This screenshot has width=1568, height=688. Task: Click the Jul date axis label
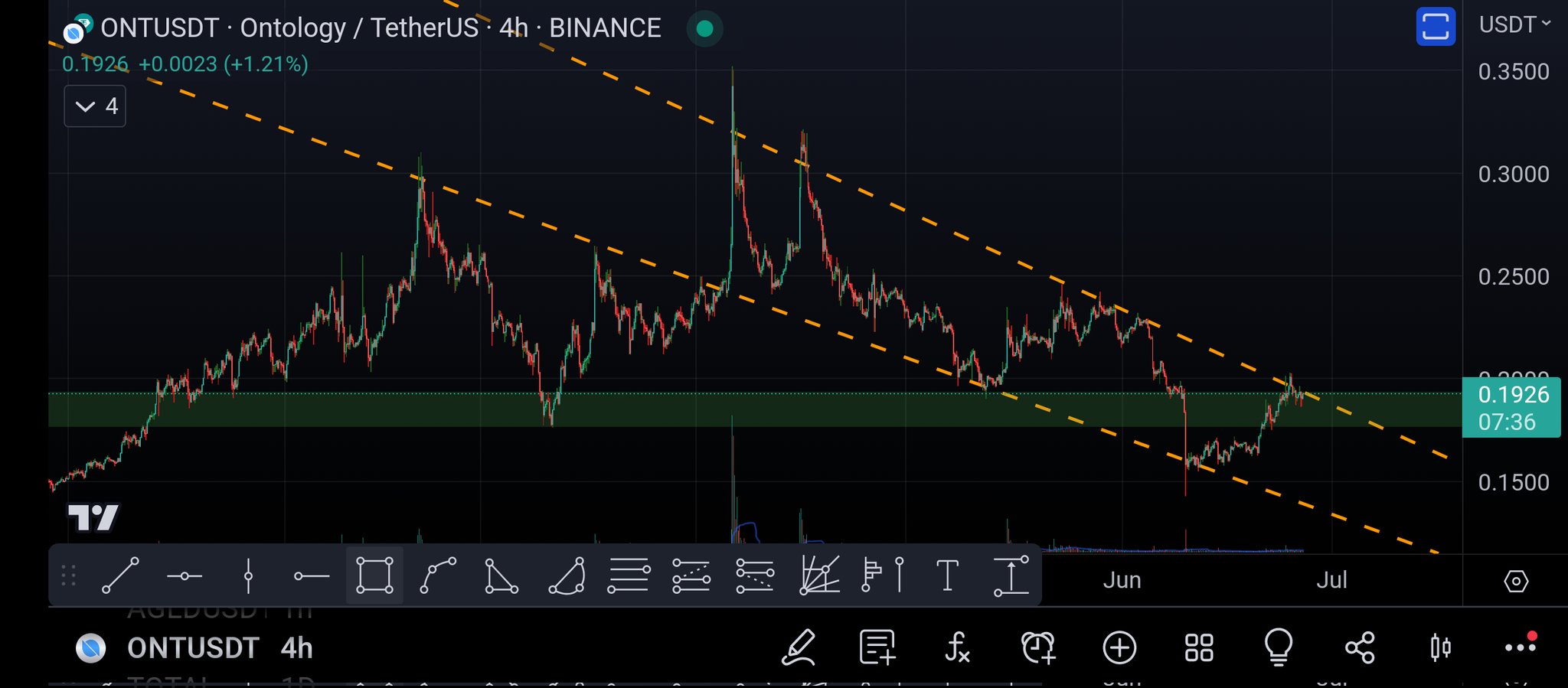pos(1331,580)
